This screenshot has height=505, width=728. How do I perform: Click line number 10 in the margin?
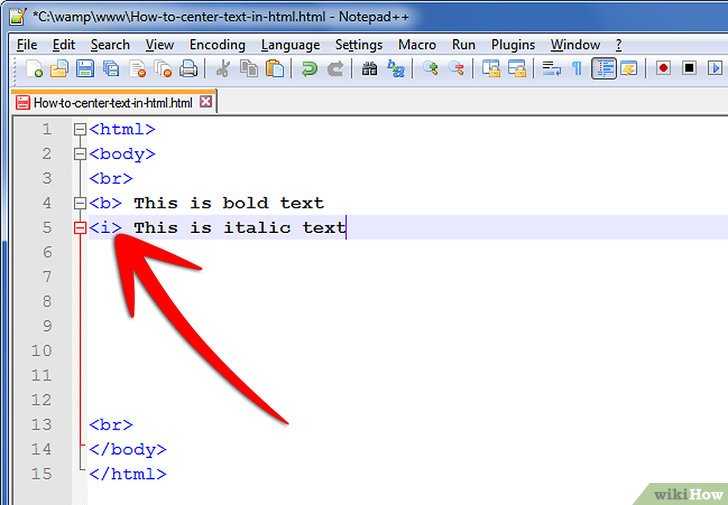41,350
